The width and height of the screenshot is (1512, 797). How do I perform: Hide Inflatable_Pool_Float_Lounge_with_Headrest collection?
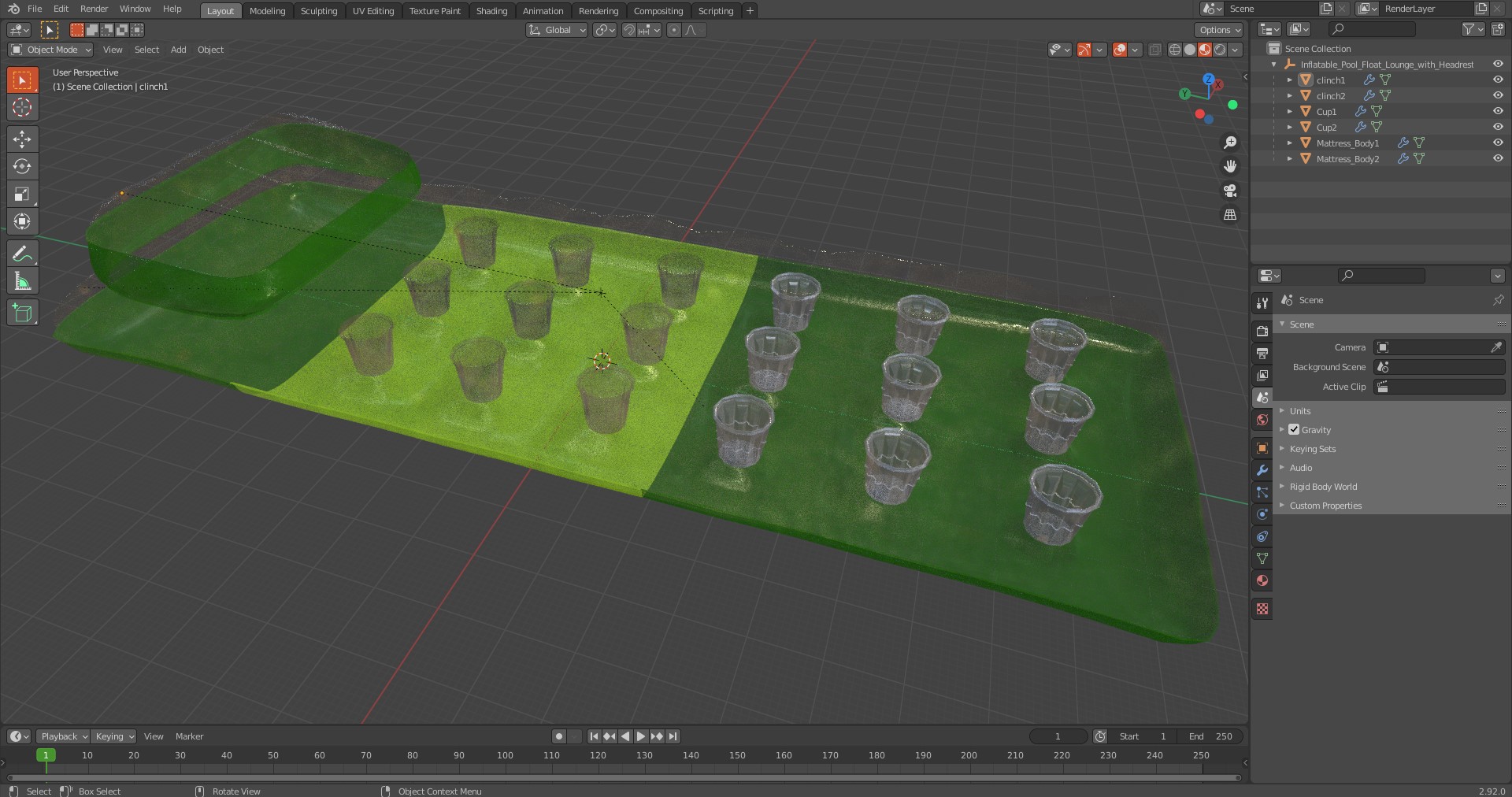click(x=1497, y=64)
